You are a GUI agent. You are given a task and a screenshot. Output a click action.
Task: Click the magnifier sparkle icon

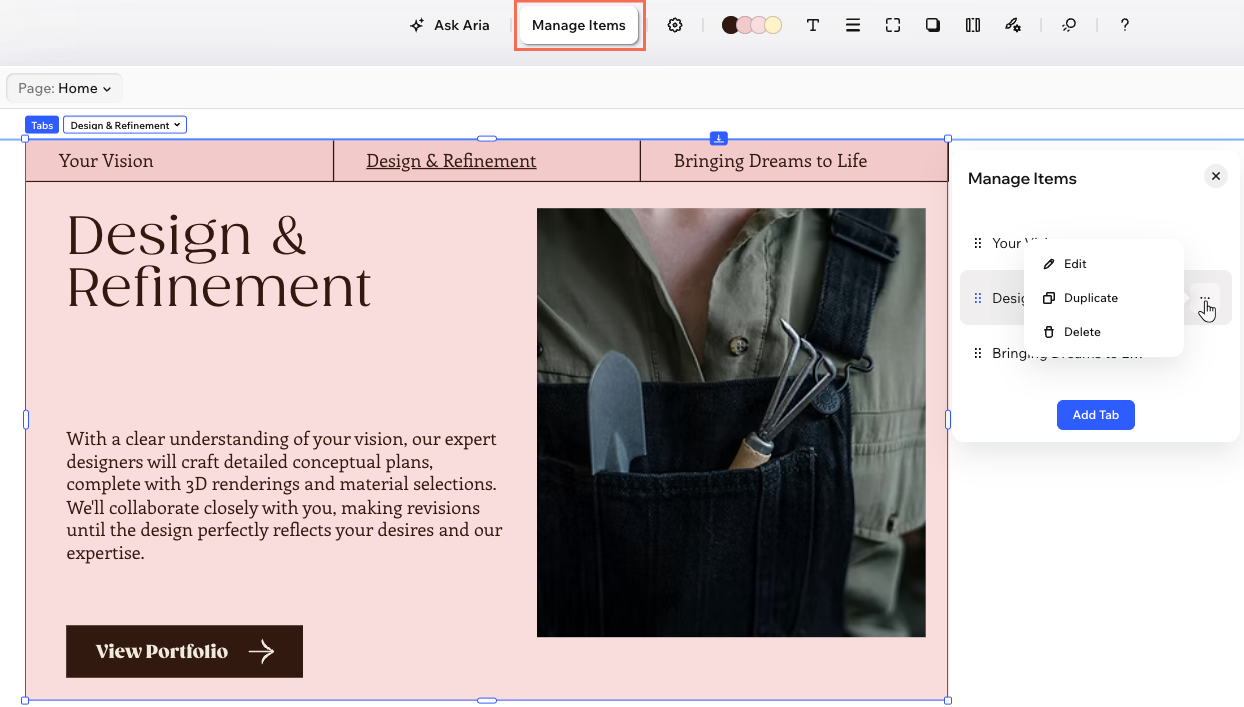pos(1069,25)
